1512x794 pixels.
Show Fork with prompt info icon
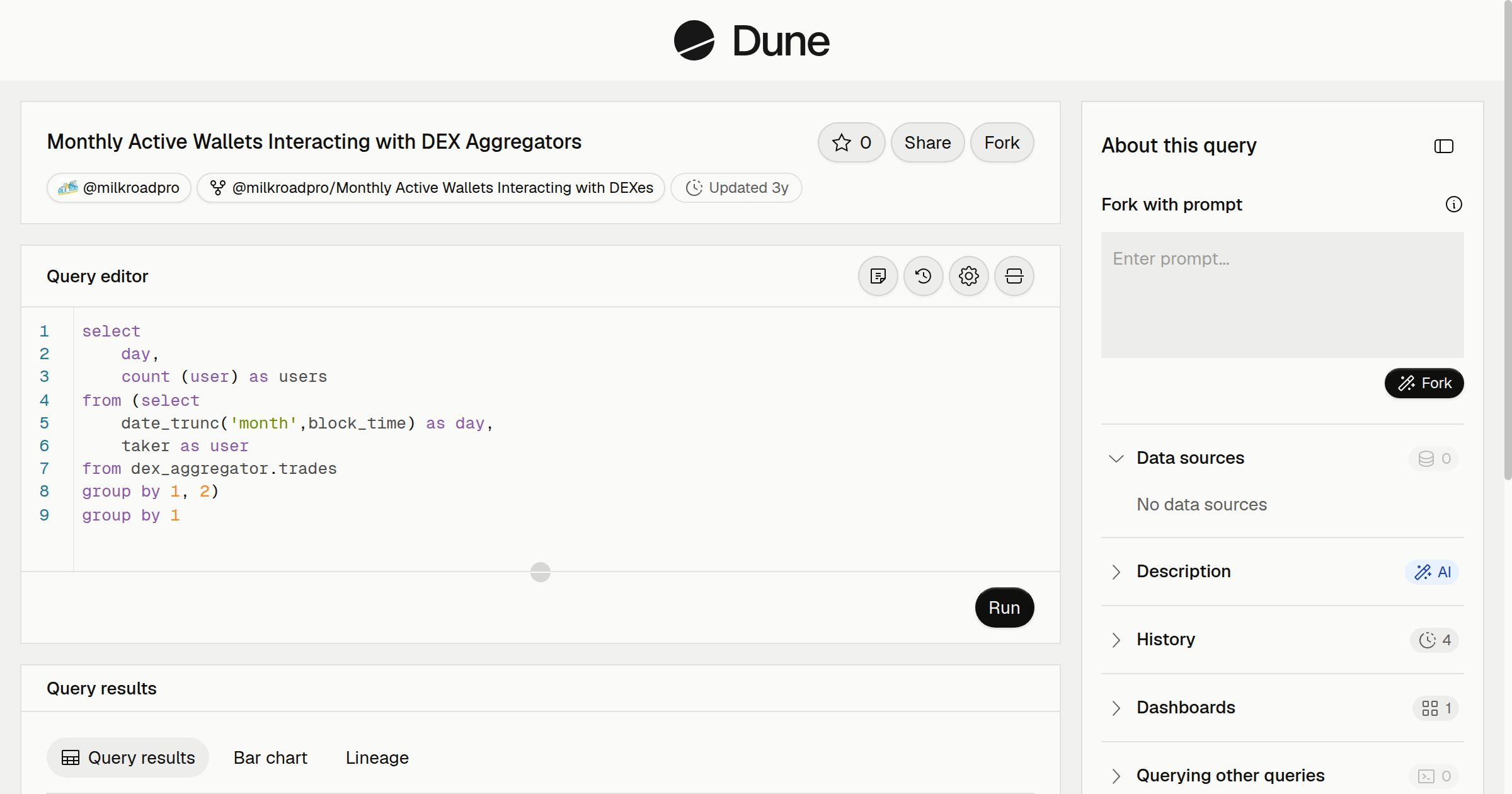pyautogui.click(x=1453, y=204)
